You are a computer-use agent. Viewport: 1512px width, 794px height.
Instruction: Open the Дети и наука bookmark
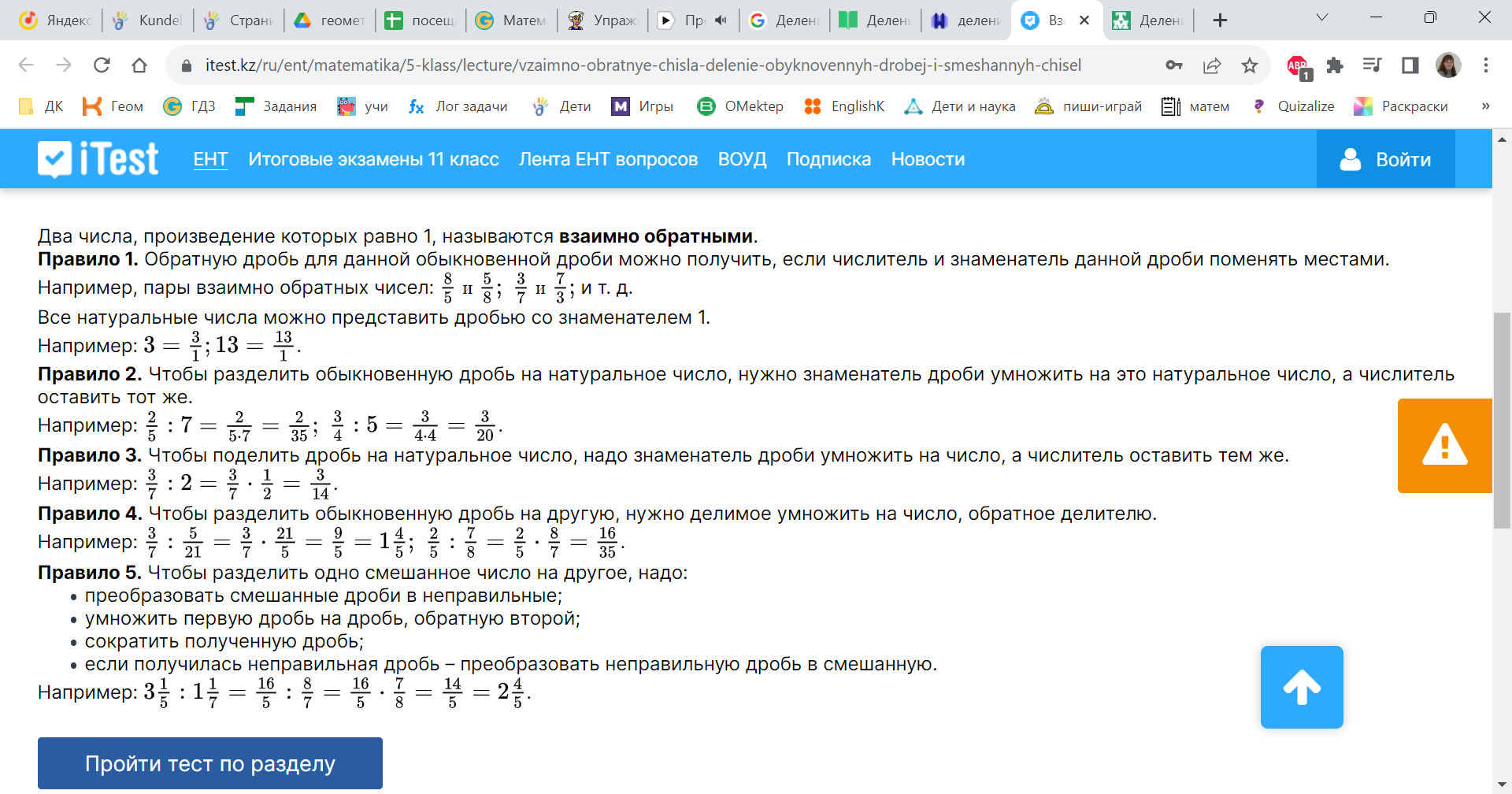point(959,106)
